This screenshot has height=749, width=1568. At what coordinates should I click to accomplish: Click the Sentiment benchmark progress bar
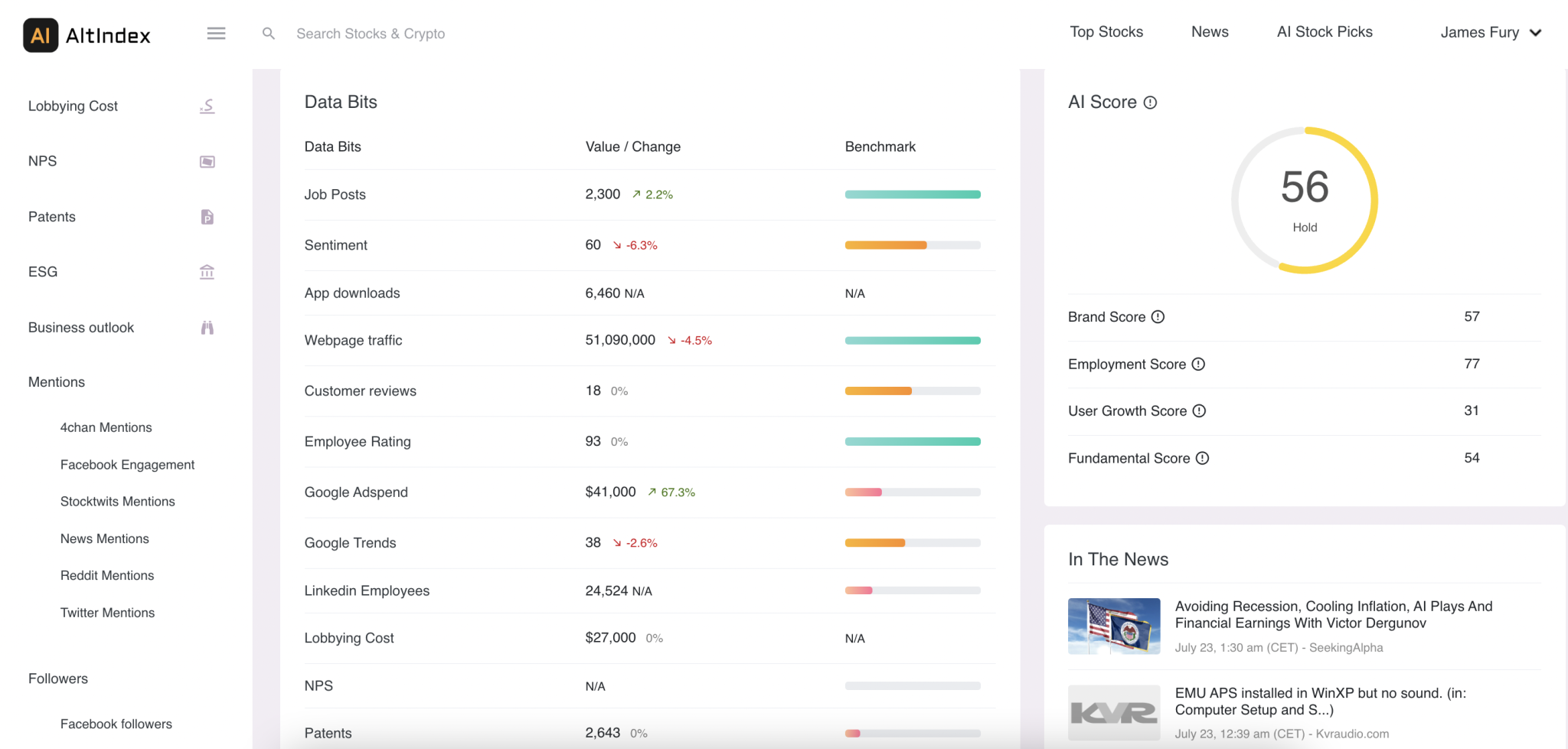pyautogui.click(x=911, y=245)
